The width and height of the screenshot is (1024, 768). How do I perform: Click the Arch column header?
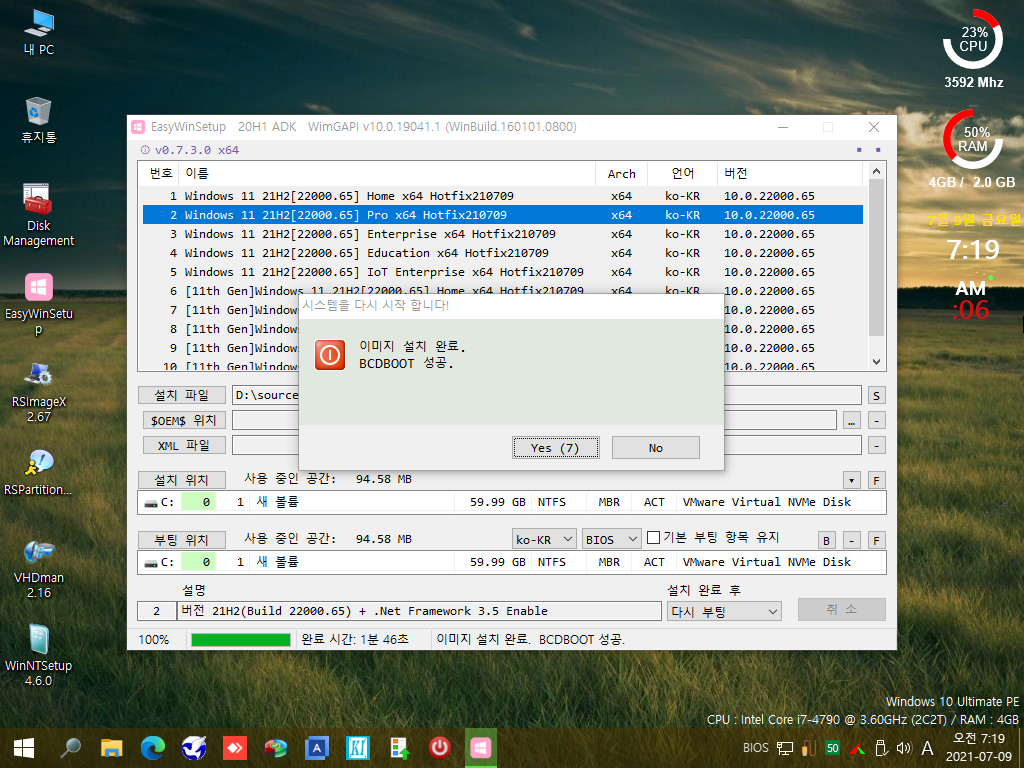tap(621, 173)
